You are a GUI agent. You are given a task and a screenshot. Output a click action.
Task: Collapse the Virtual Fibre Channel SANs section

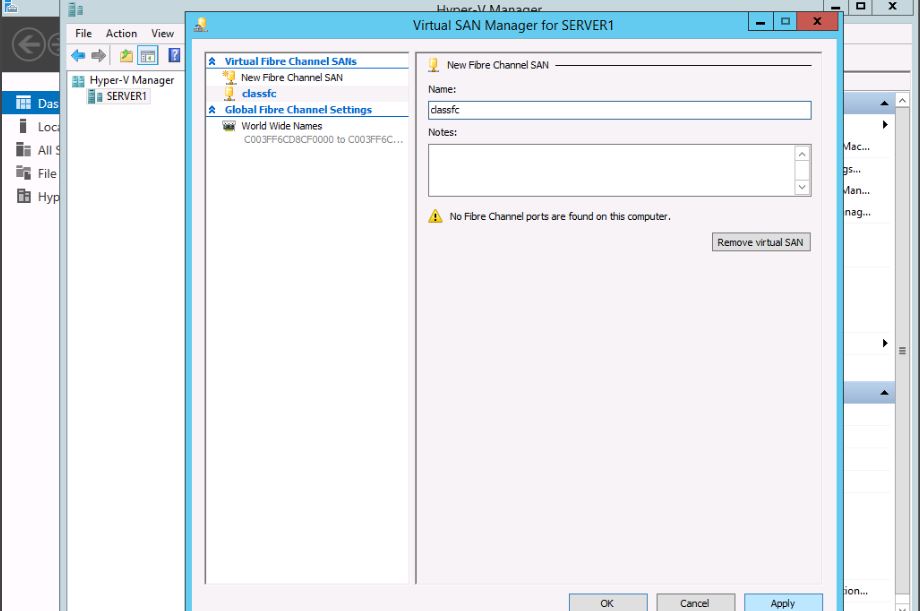(212, 62)
